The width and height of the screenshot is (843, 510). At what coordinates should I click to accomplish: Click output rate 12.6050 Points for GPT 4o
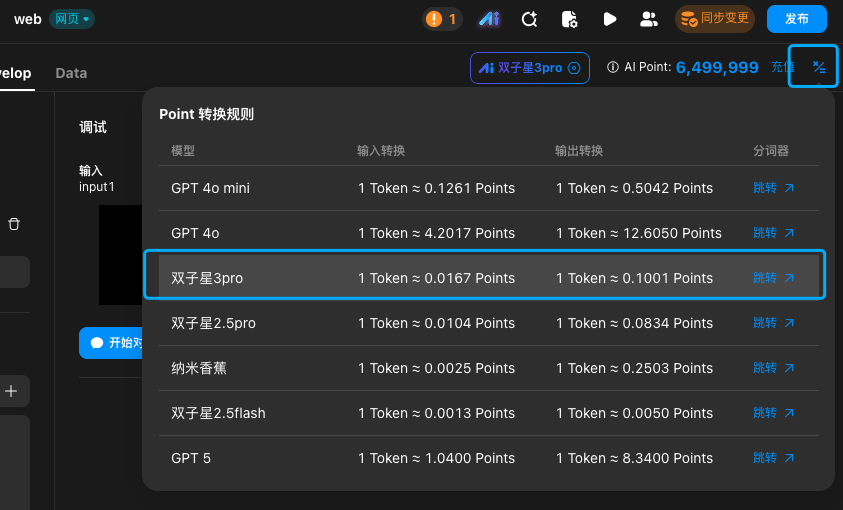coord(639,233)
